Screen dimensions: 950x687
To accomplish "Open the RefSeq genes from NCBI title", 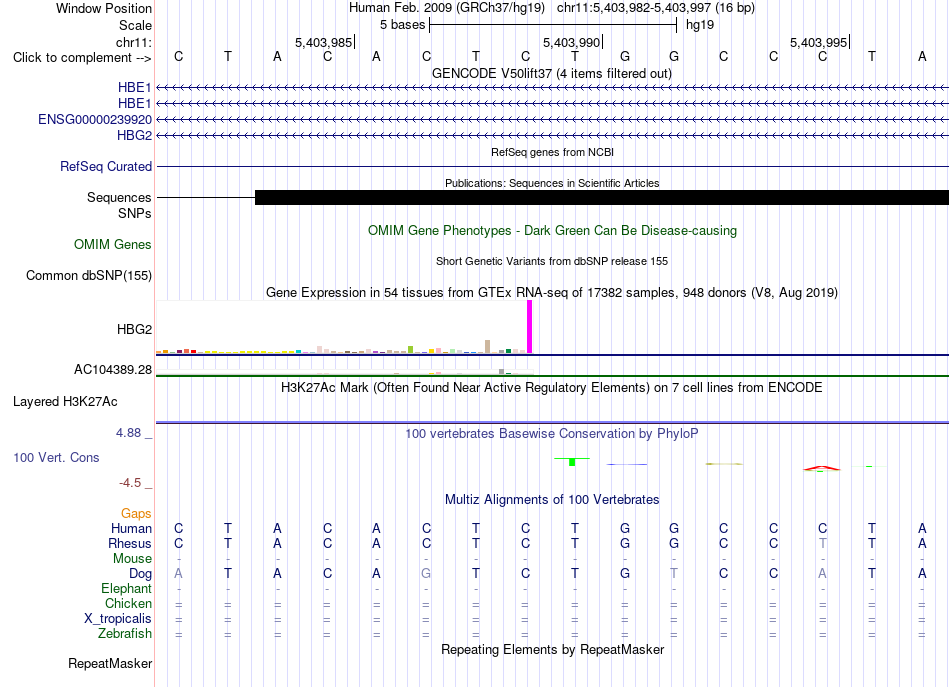I will pos(552,152).
